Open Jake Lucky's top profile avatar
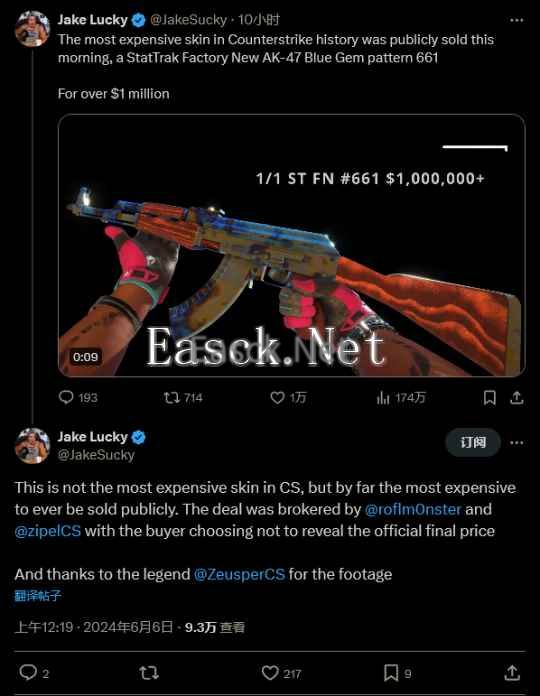 tap(32, 28)
